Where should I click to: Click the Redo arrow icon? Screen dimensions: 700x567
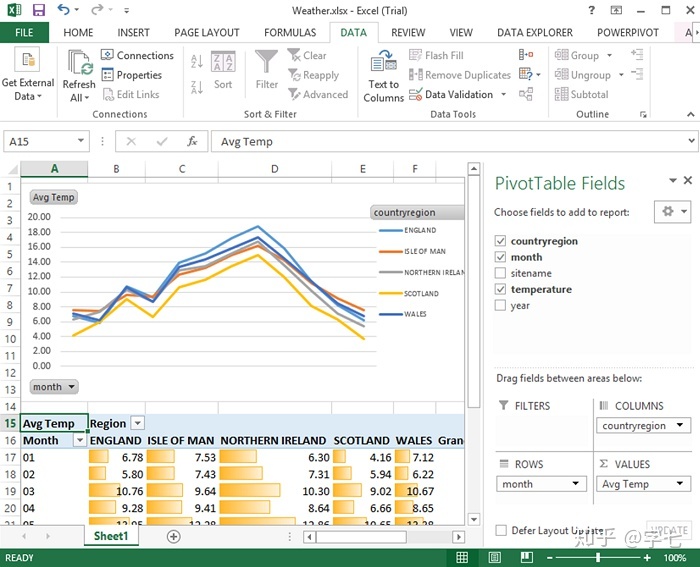pyautogui.click(x=97, y=9)
